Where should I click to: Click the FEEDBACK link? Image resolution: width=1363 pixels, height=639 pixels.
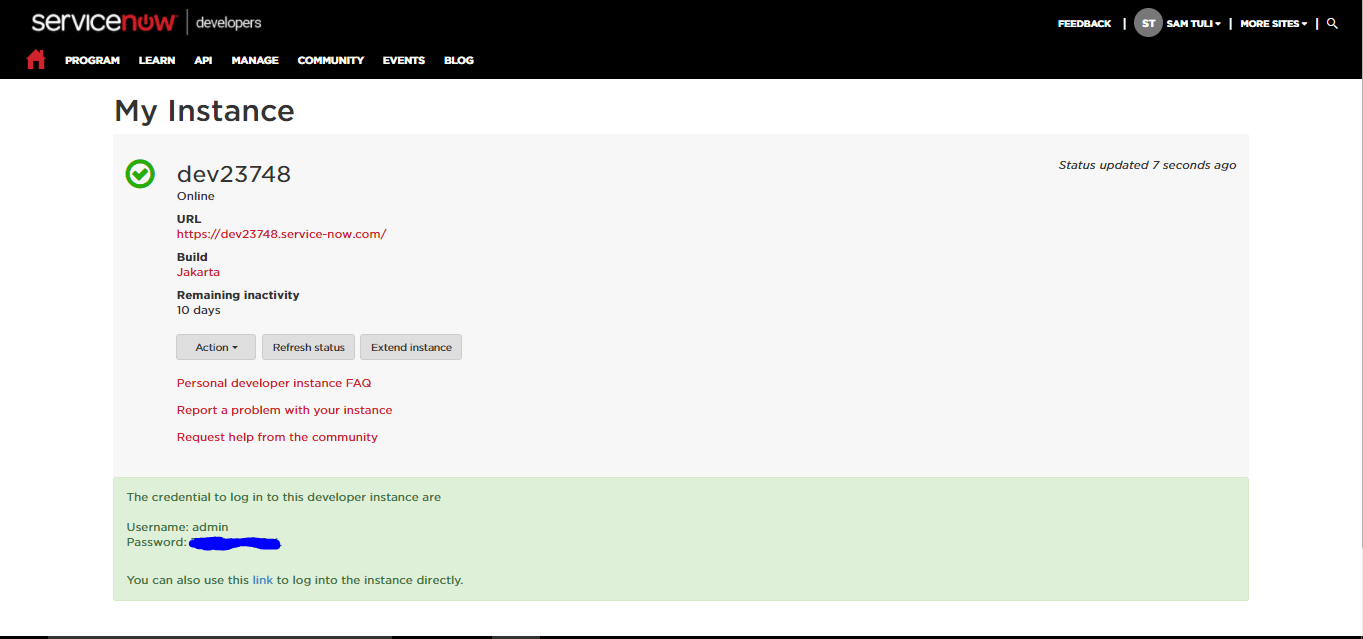pyautogui.click(x=1084, y=23)
